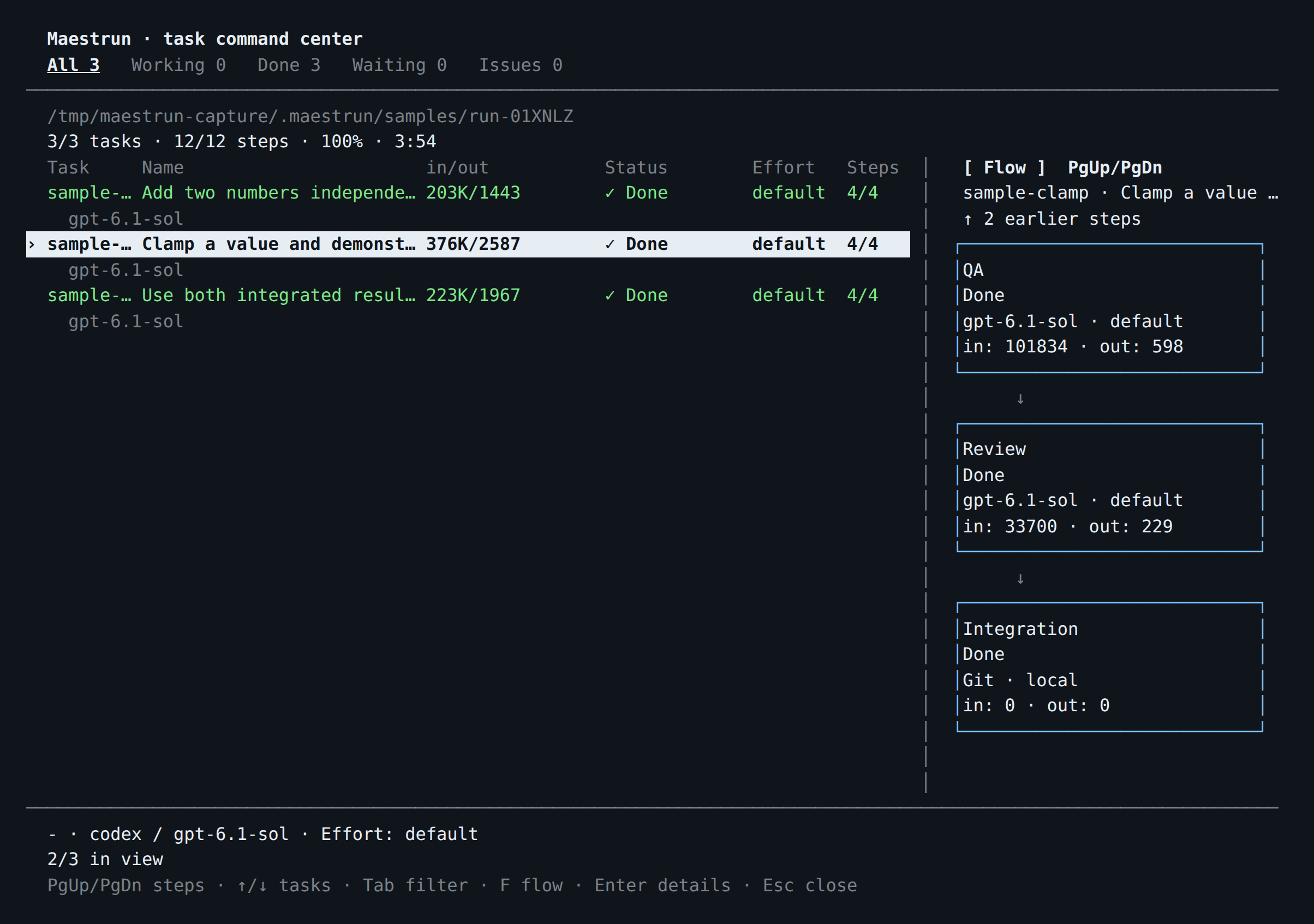Click the Effort column header
Viewport: 1314px width, 924px height.
(784, 167)
